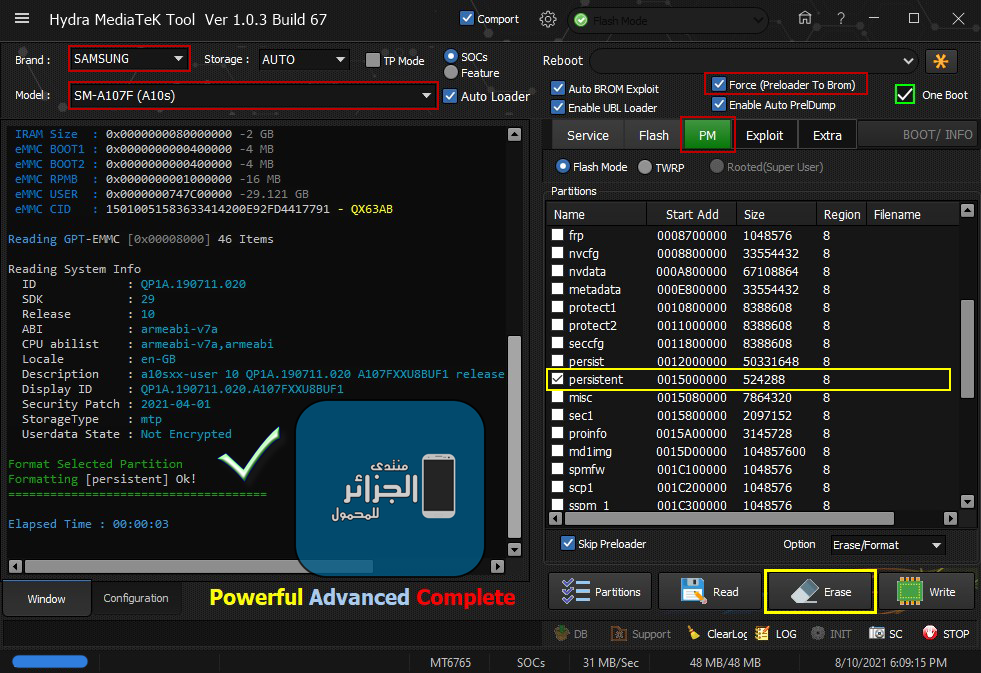The width and height of the screenshot is (981, 673).
Task: Take a screenshot with the SC camera icon
Action: point(877,633)
